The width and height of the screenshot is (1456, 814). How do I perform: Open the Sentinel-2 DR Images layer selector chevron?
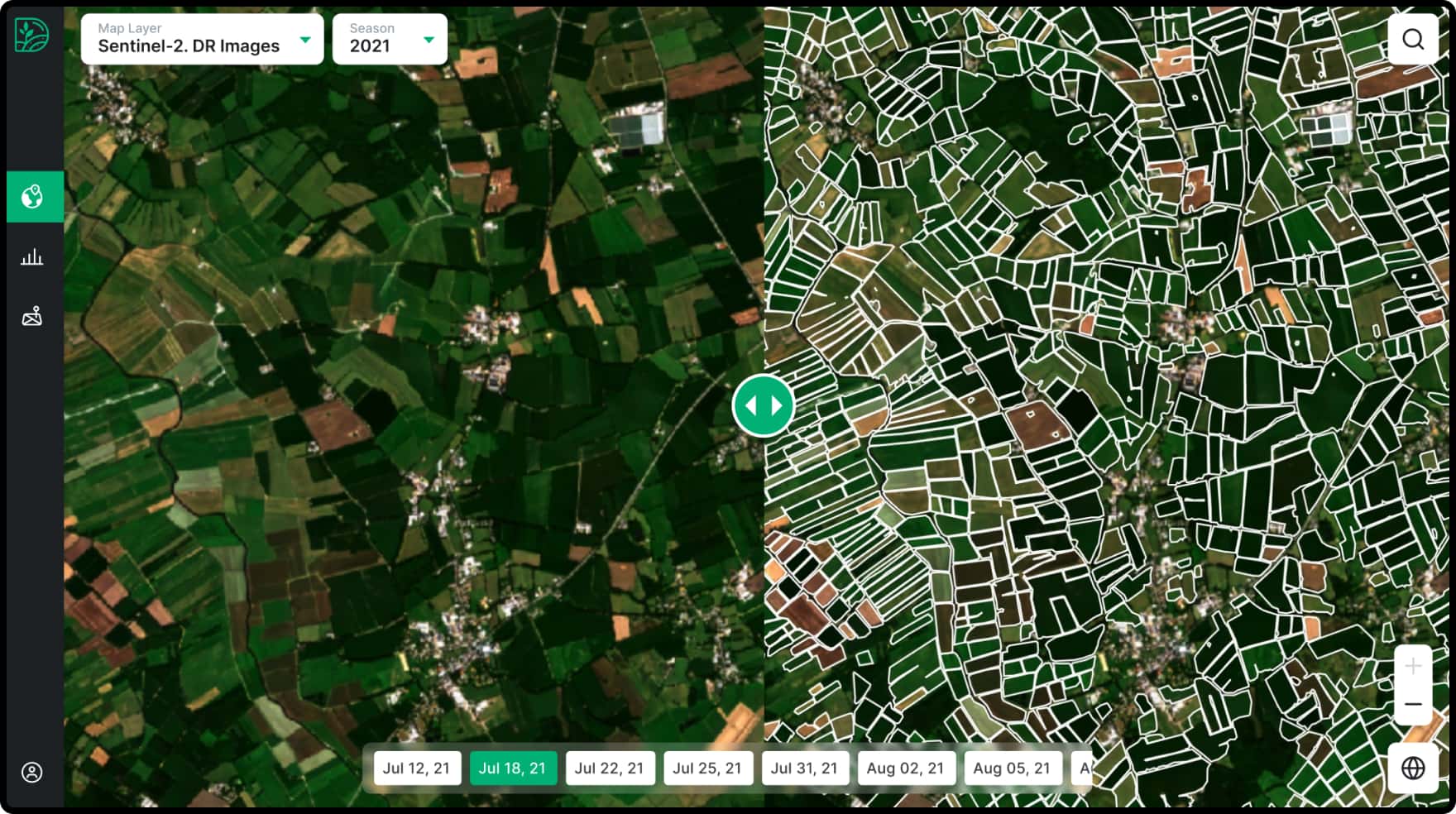307,39
